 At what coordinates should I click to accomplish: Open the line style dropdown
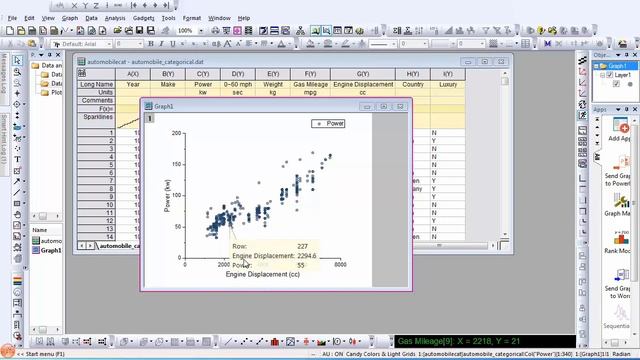coord(393,44)
